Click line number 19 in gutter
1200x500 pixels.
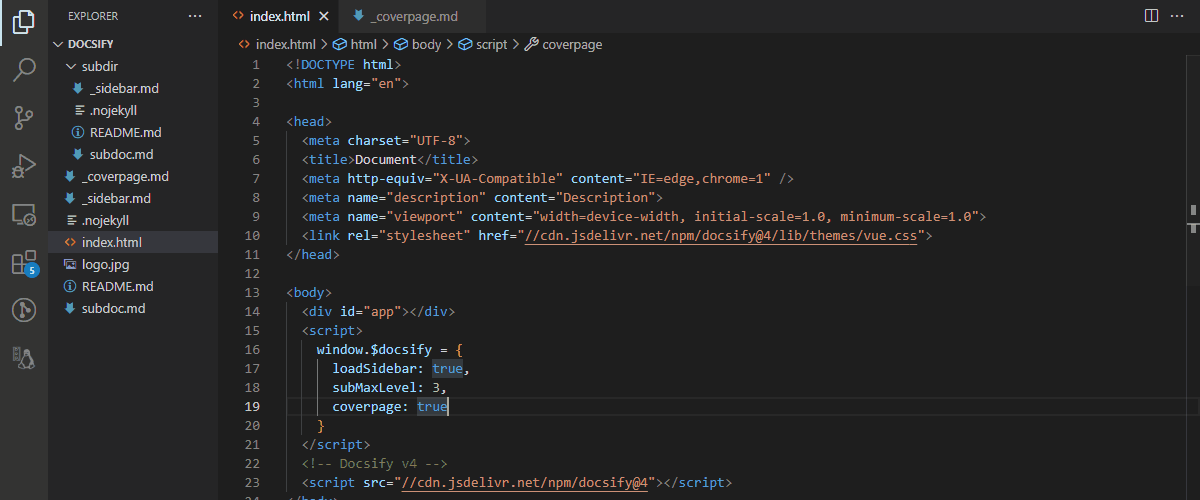tap(251, 406)
